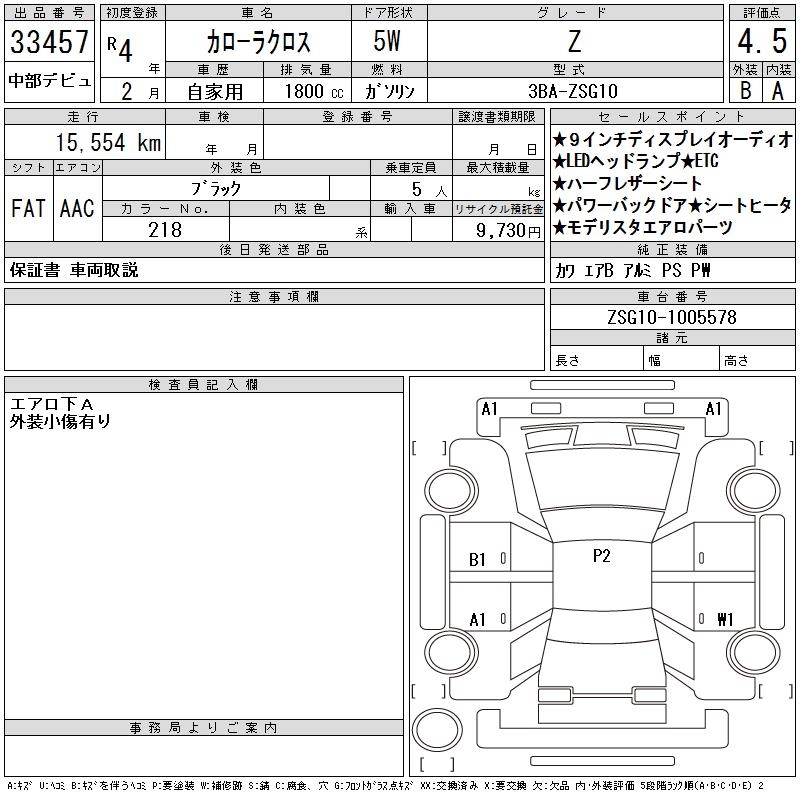Click the 後日発送部品 header
800x800 pixels.
tap(274, 249)
